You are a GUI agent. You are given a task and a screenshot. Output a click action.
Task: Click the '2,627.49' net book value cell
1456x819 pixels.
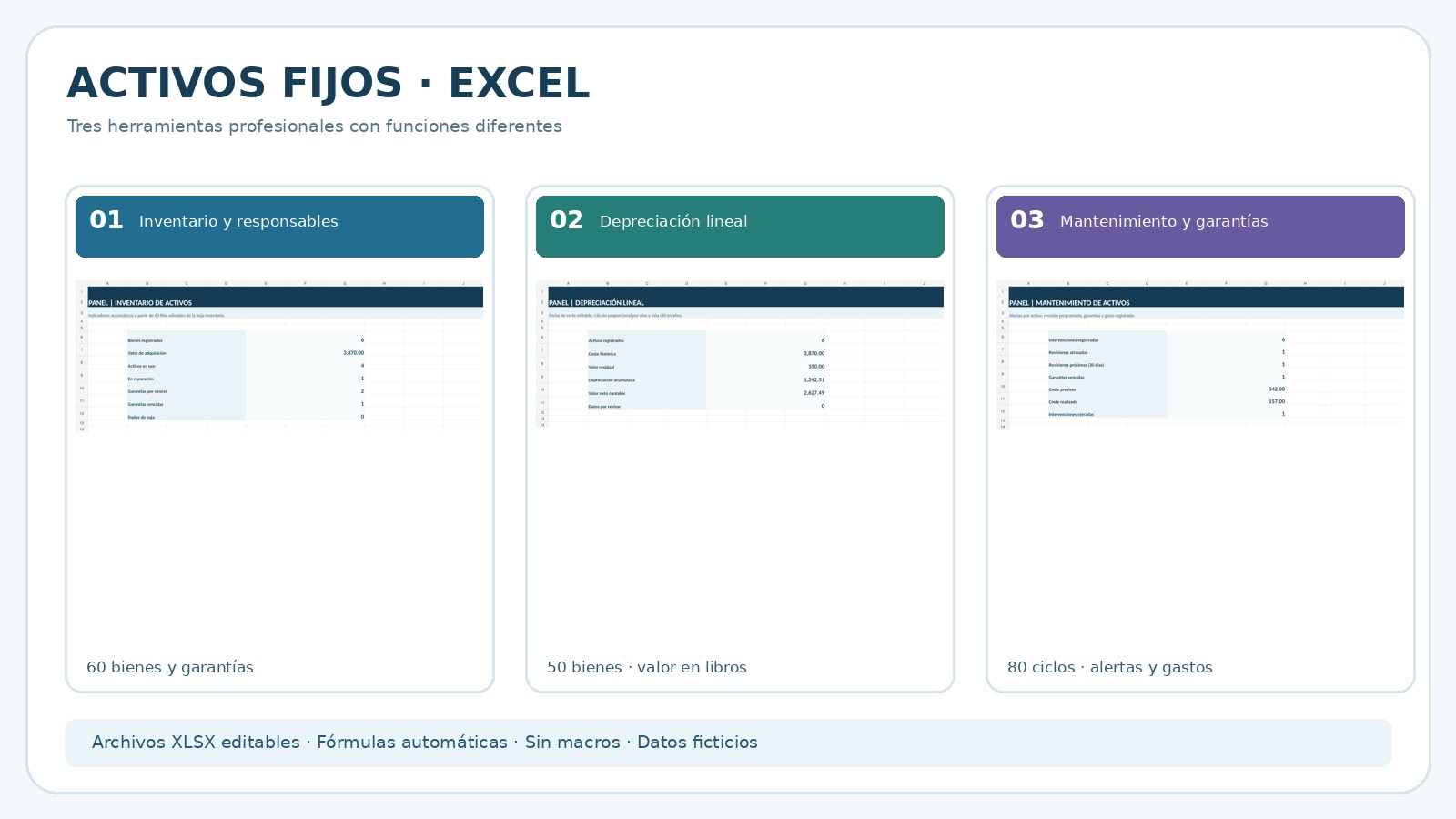coord(814,393)
